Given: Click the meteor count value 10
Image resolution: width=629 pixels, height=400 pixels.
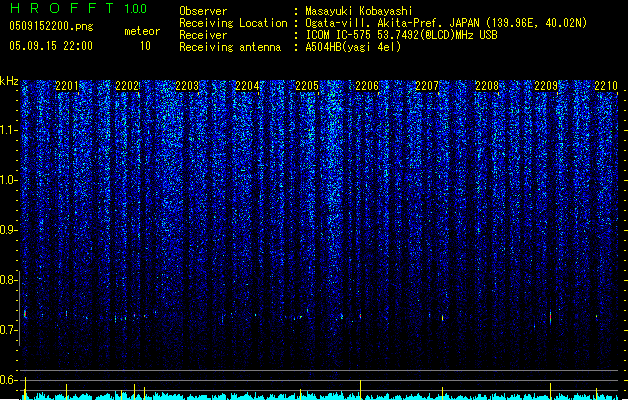Looking at the screenshot, I should coord(145,46).
